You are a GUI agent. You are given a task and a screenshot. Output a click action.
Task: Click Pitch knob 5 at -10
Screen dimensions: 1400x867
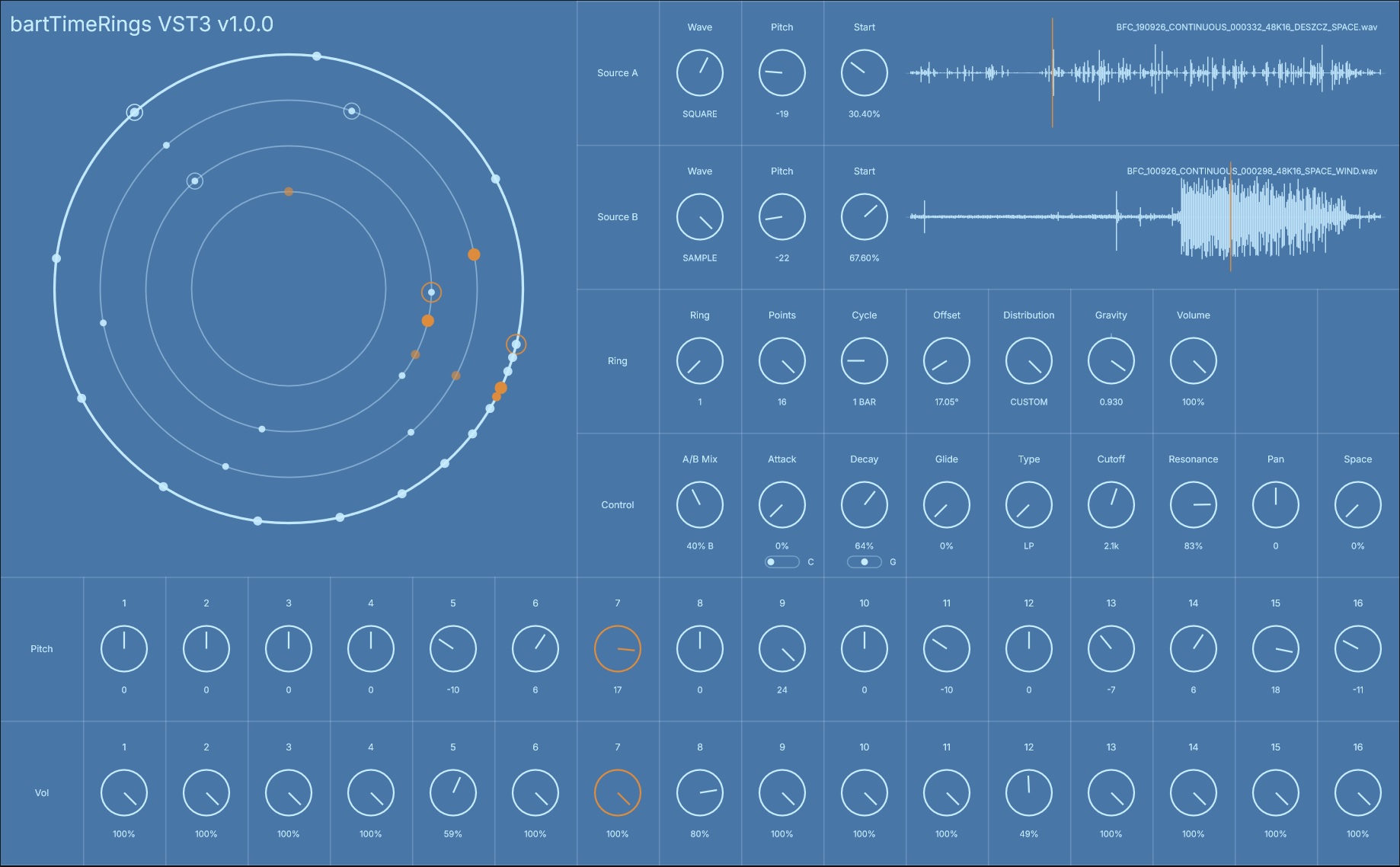pyautogui.click(x=452, y=649)
